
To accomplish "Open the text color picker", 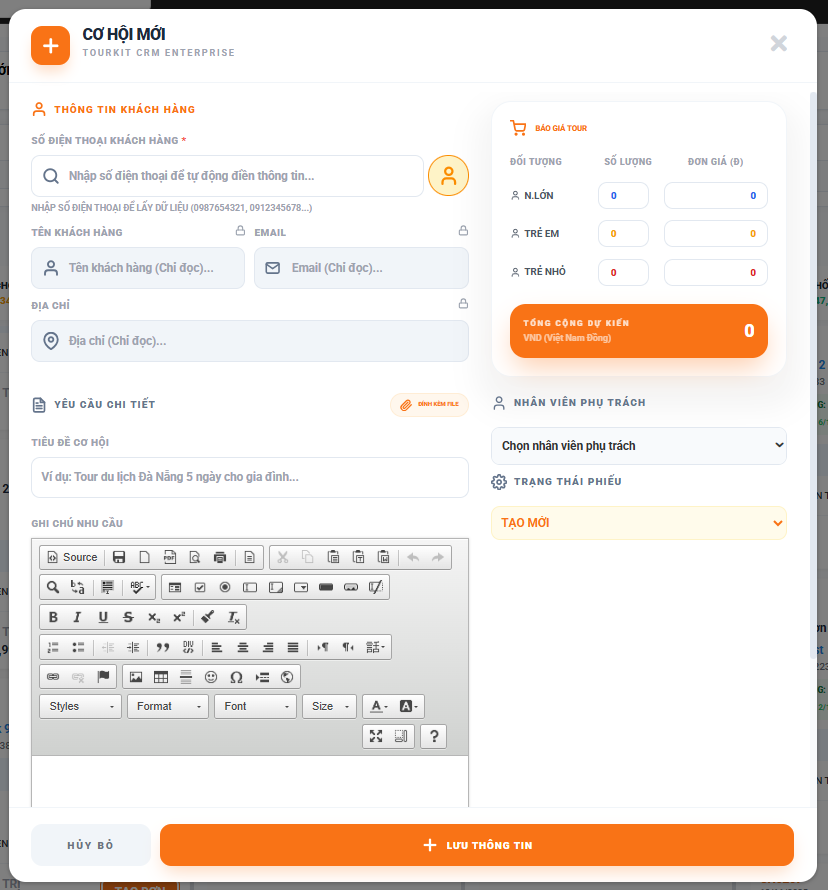I will click(378, 706).
